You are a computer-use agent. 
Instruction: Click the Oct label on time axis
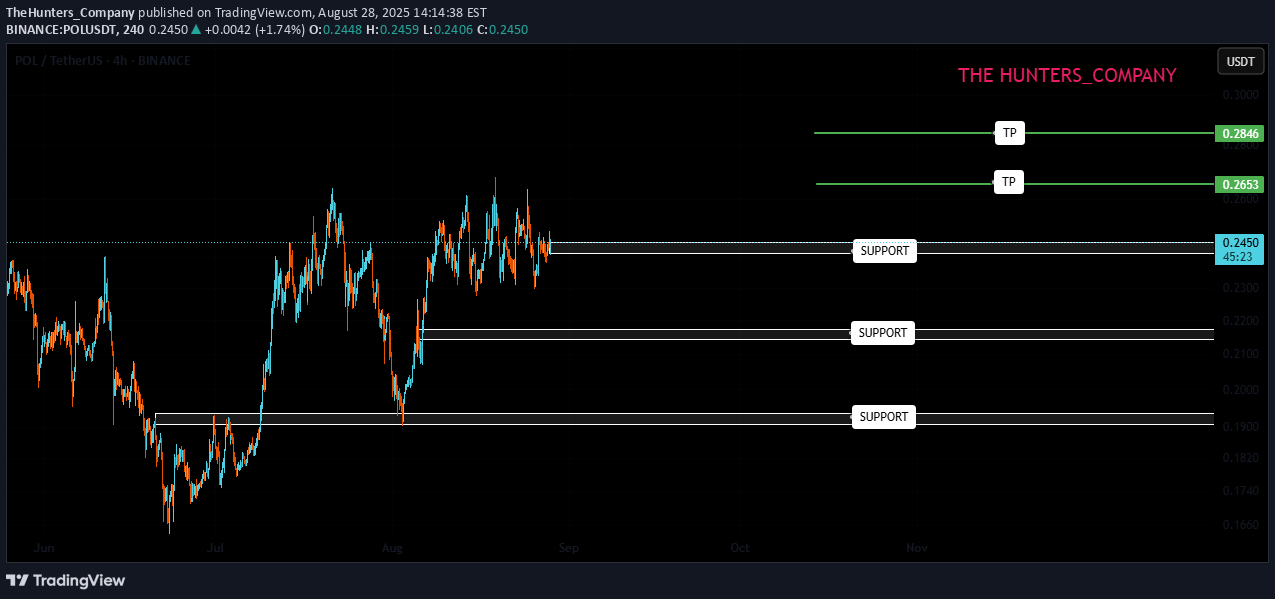(740, 548)
